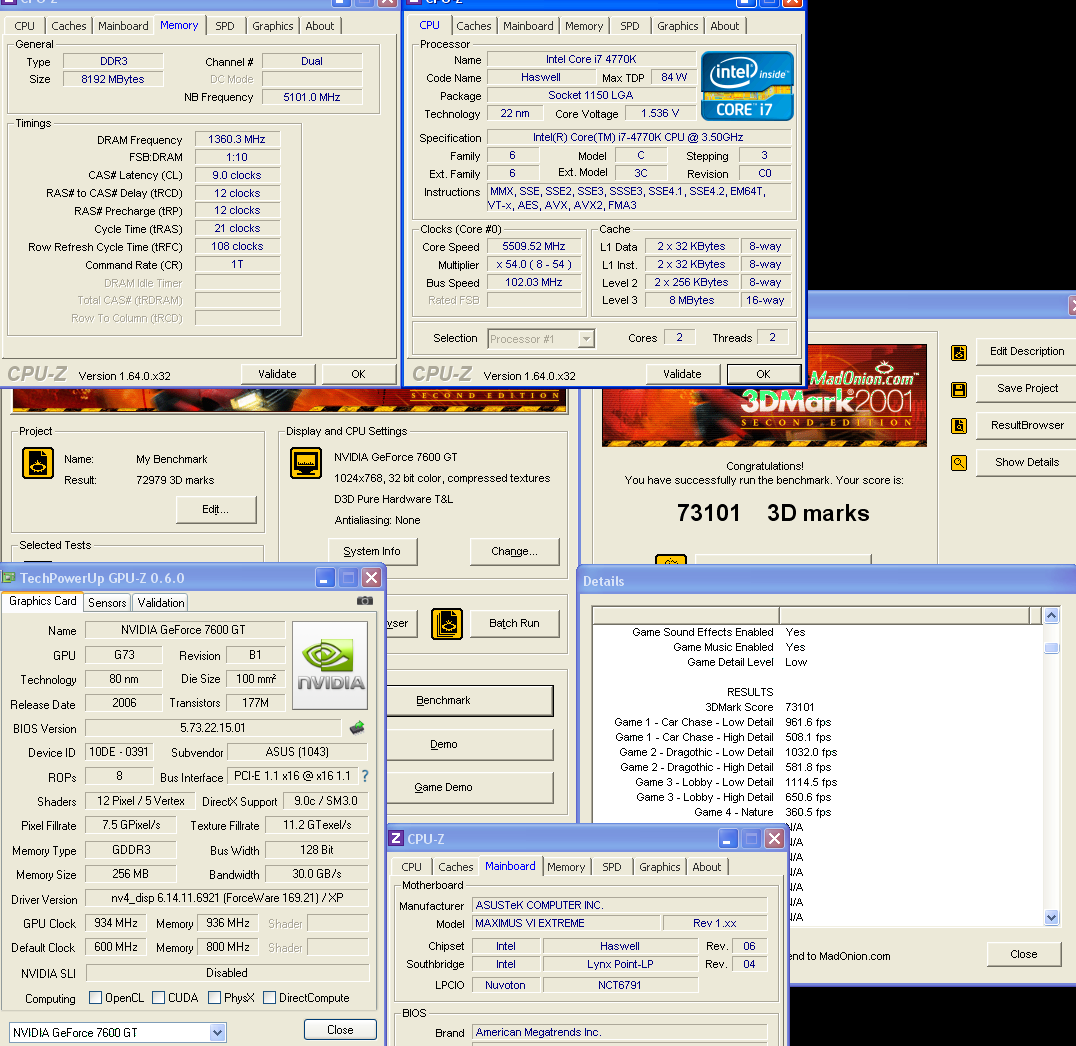Screen dimensions: 1076x1046
Task: Minimize the GPU-Z window
Action: click(x=325, y=578)
